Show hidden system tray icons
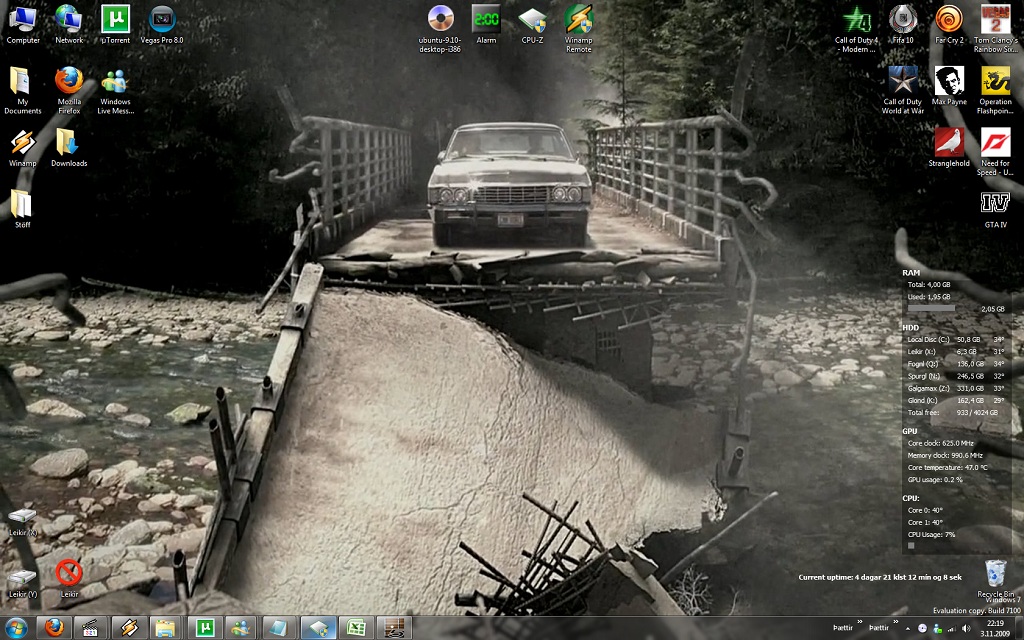The image size is (1024, 640). [x=907, y=629]
